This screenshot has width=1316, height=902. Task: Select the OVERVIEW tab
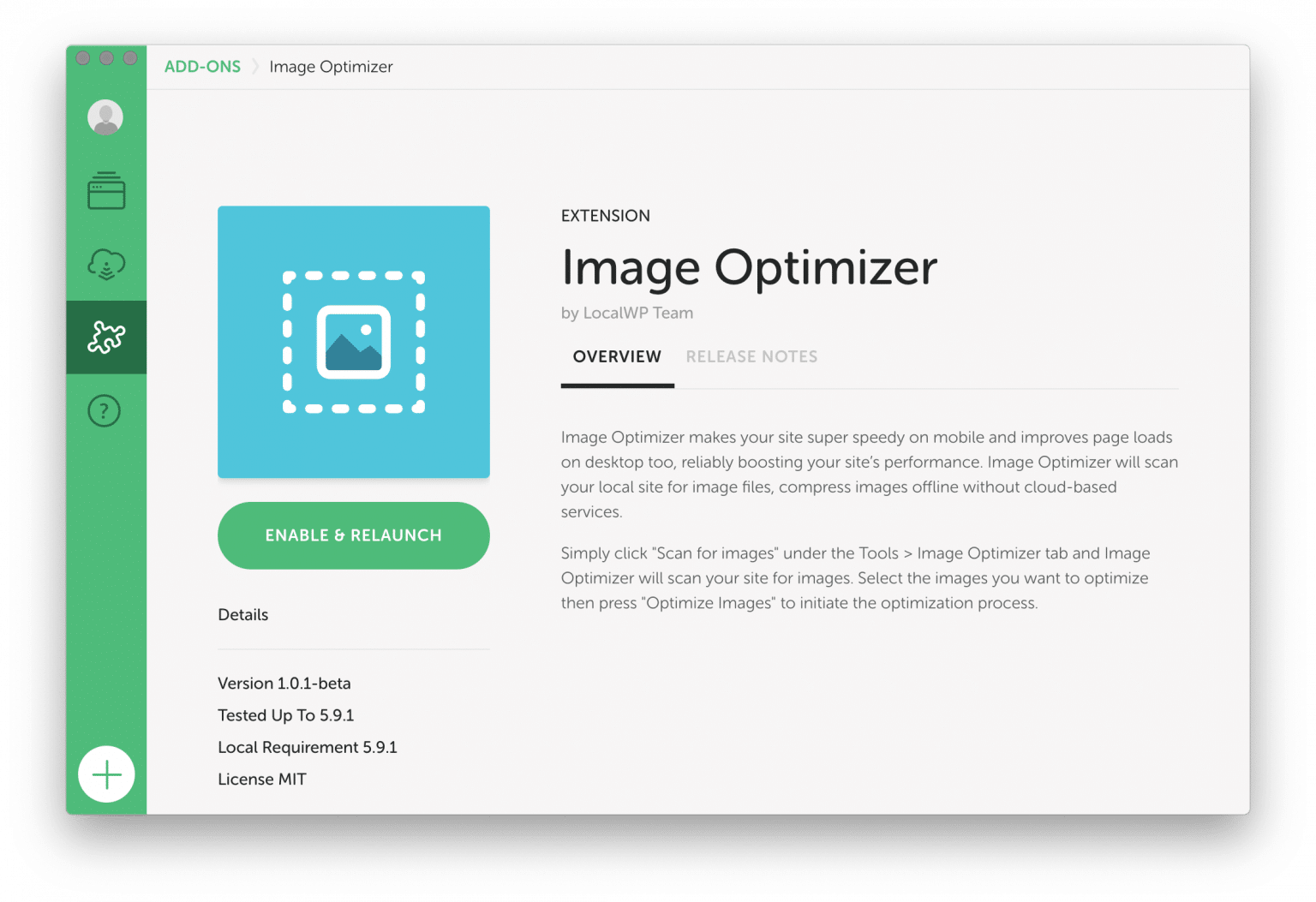coord(617,356)
